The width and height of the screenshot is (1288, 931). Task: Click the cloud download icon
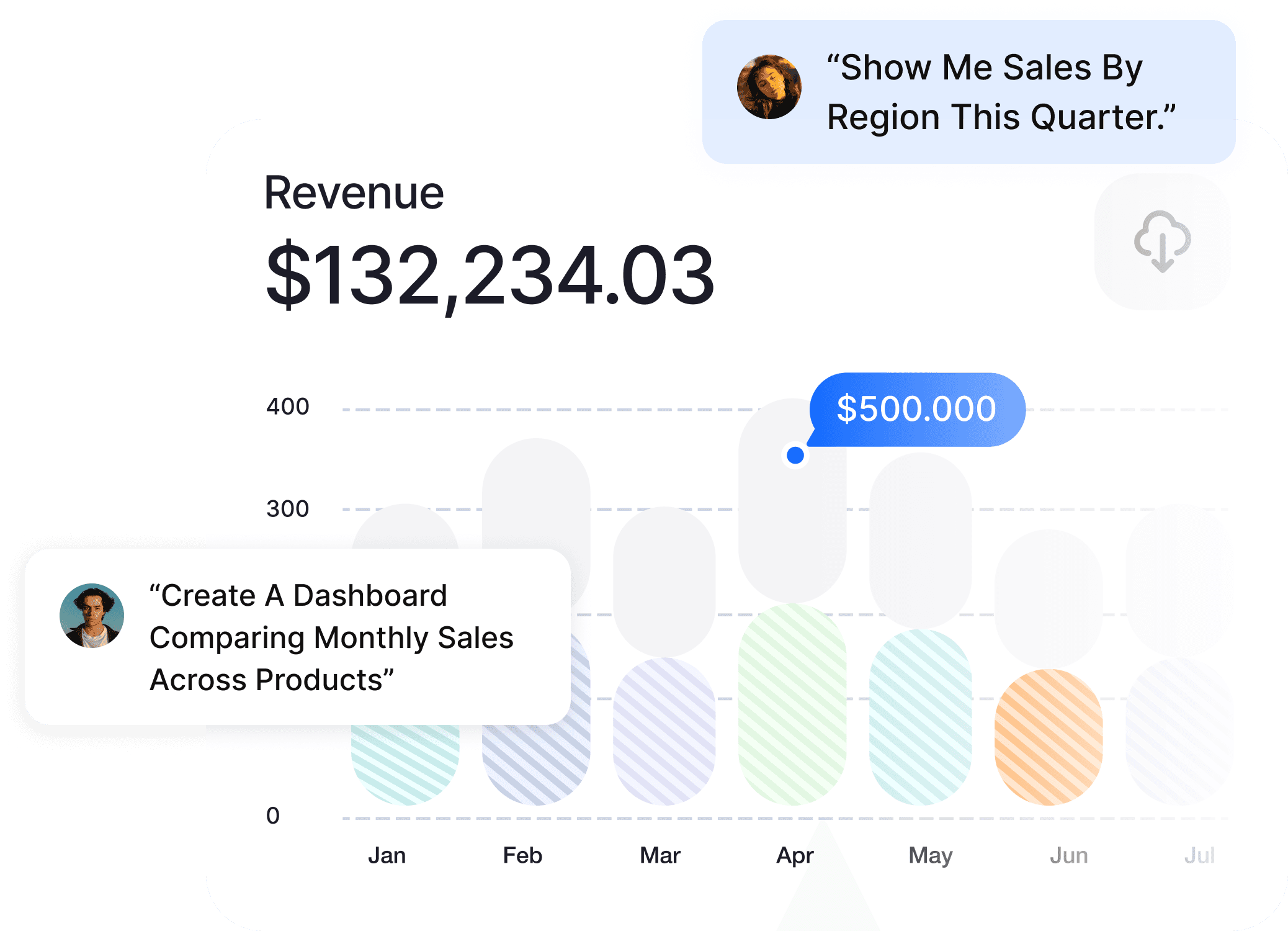1162,241
